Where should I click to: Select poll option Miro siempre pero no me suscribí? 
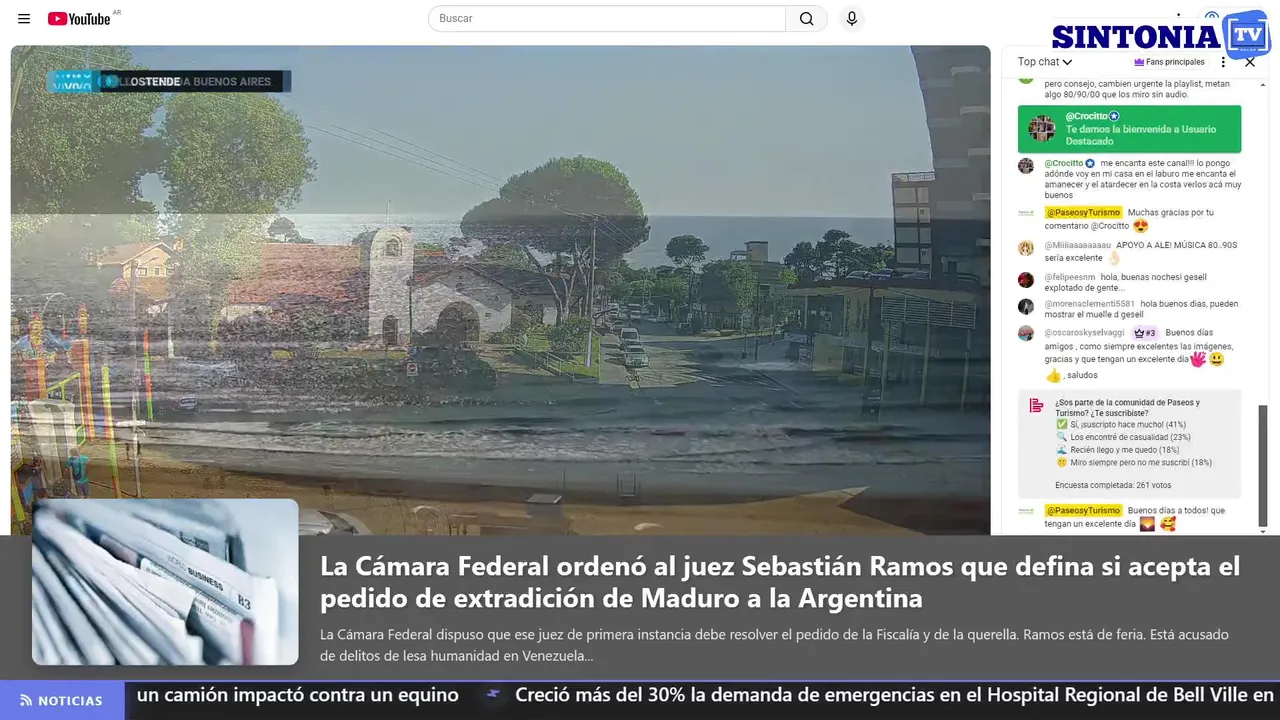[1134, 463]
